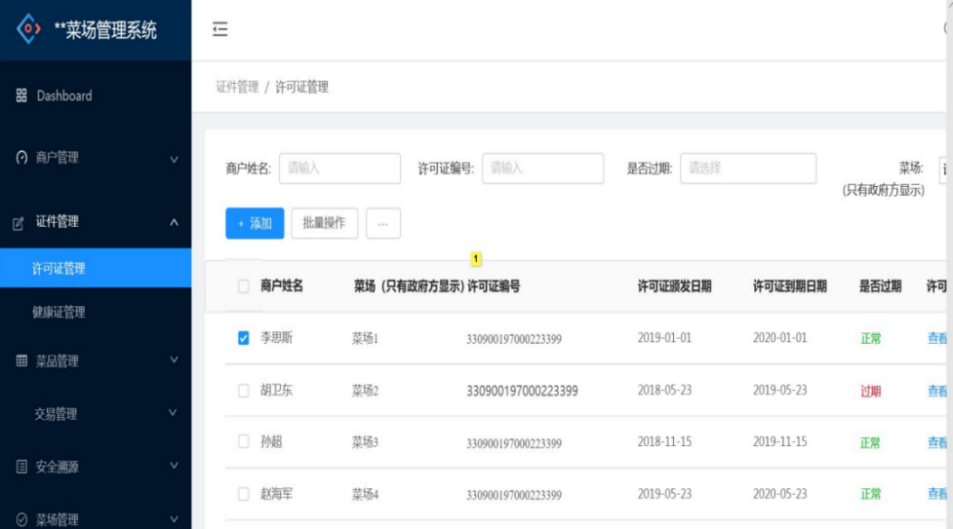
Task: Click the 菜场4 cell
Action: tap(365, 494)
